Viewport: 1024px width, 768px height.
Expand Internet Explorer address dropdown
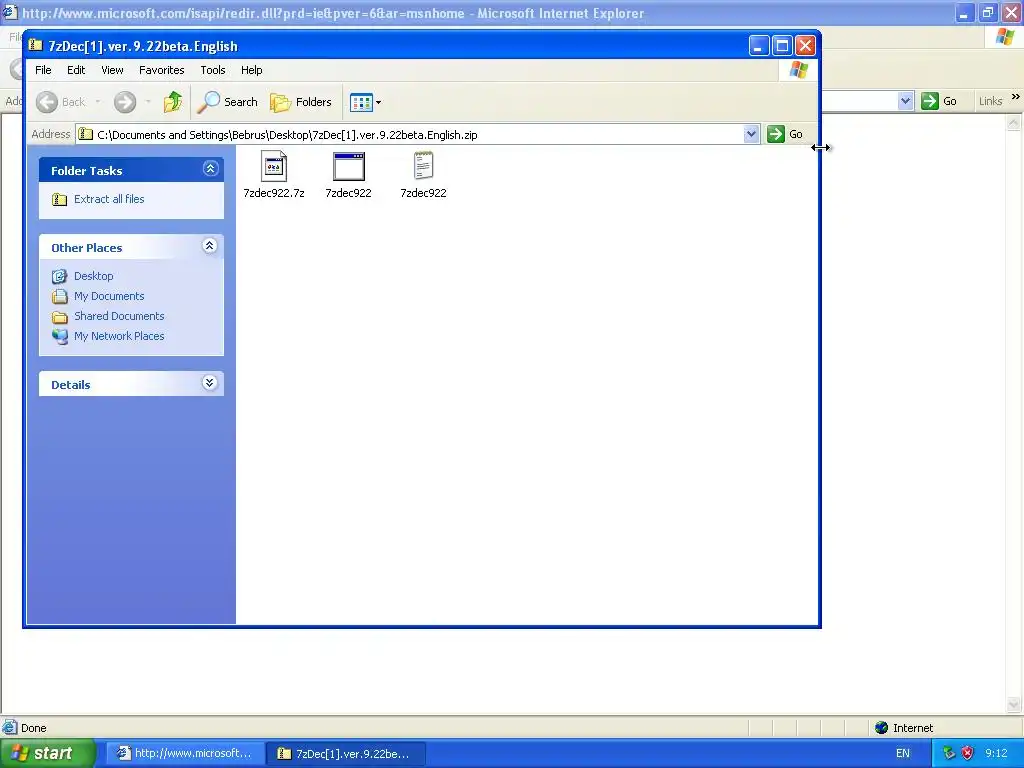pos(905,101)
